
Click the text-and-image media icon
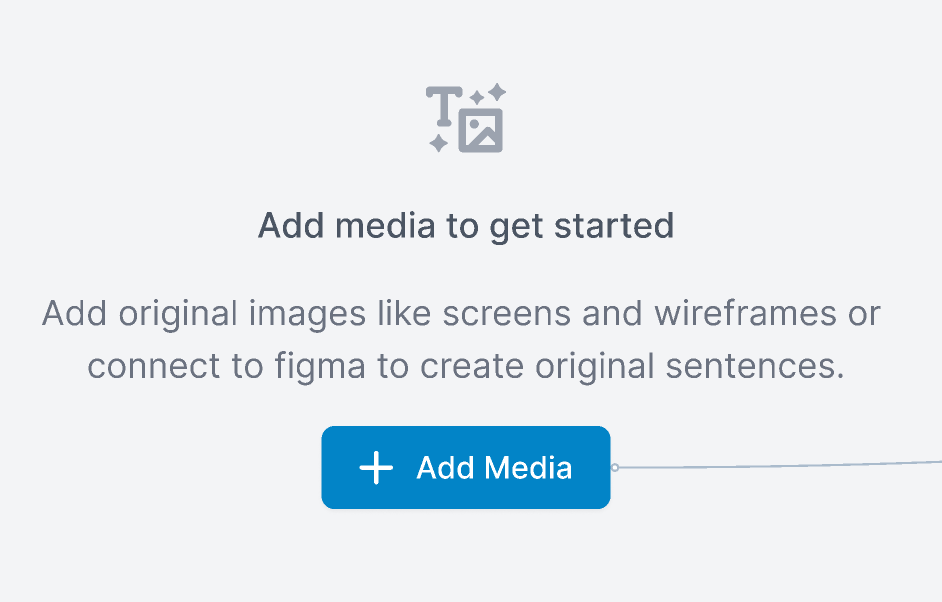[x=466, y=119]
